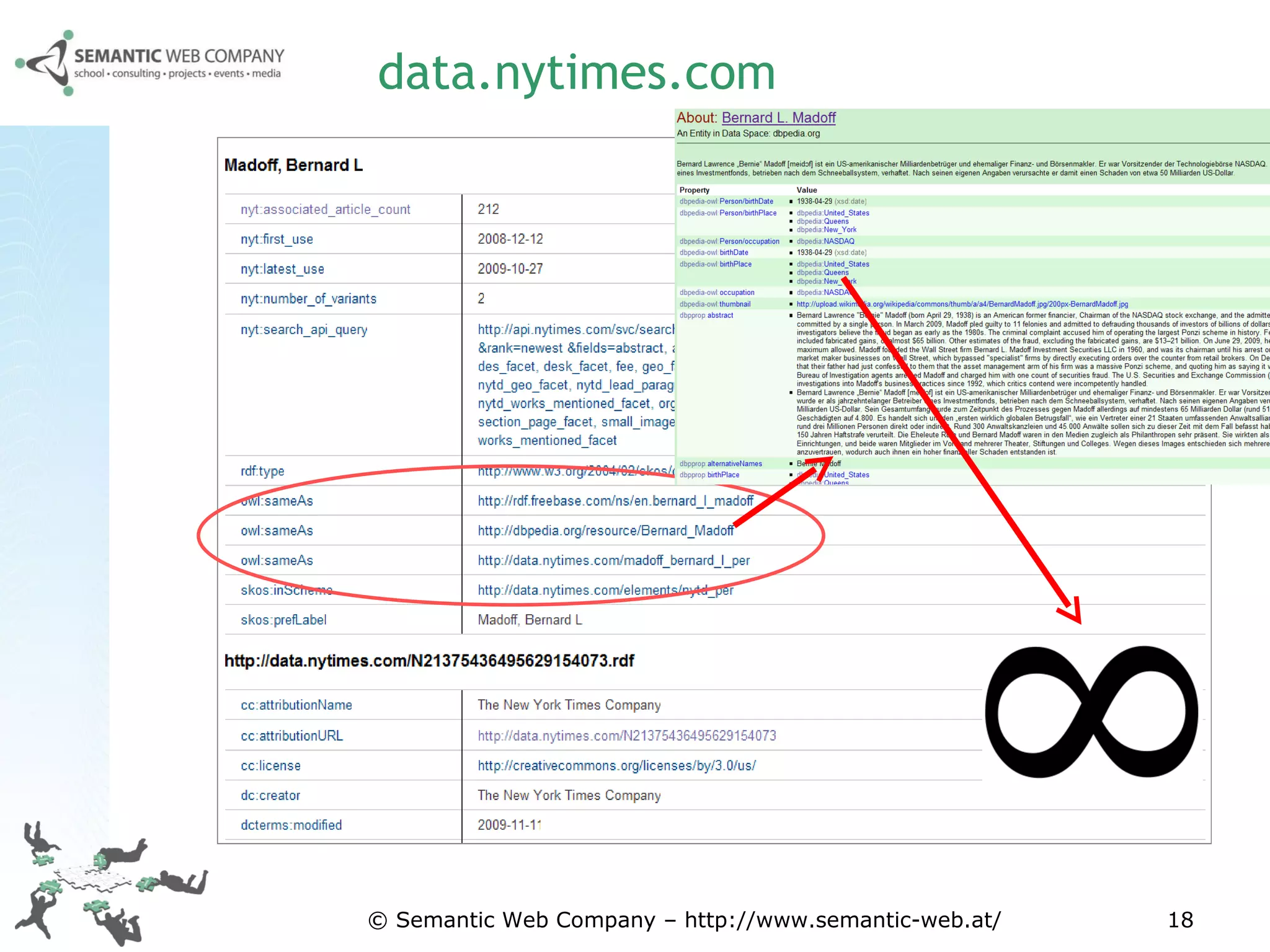Click the skos:prefLabel property
The image size is (1270, 952).
(283, 620)
